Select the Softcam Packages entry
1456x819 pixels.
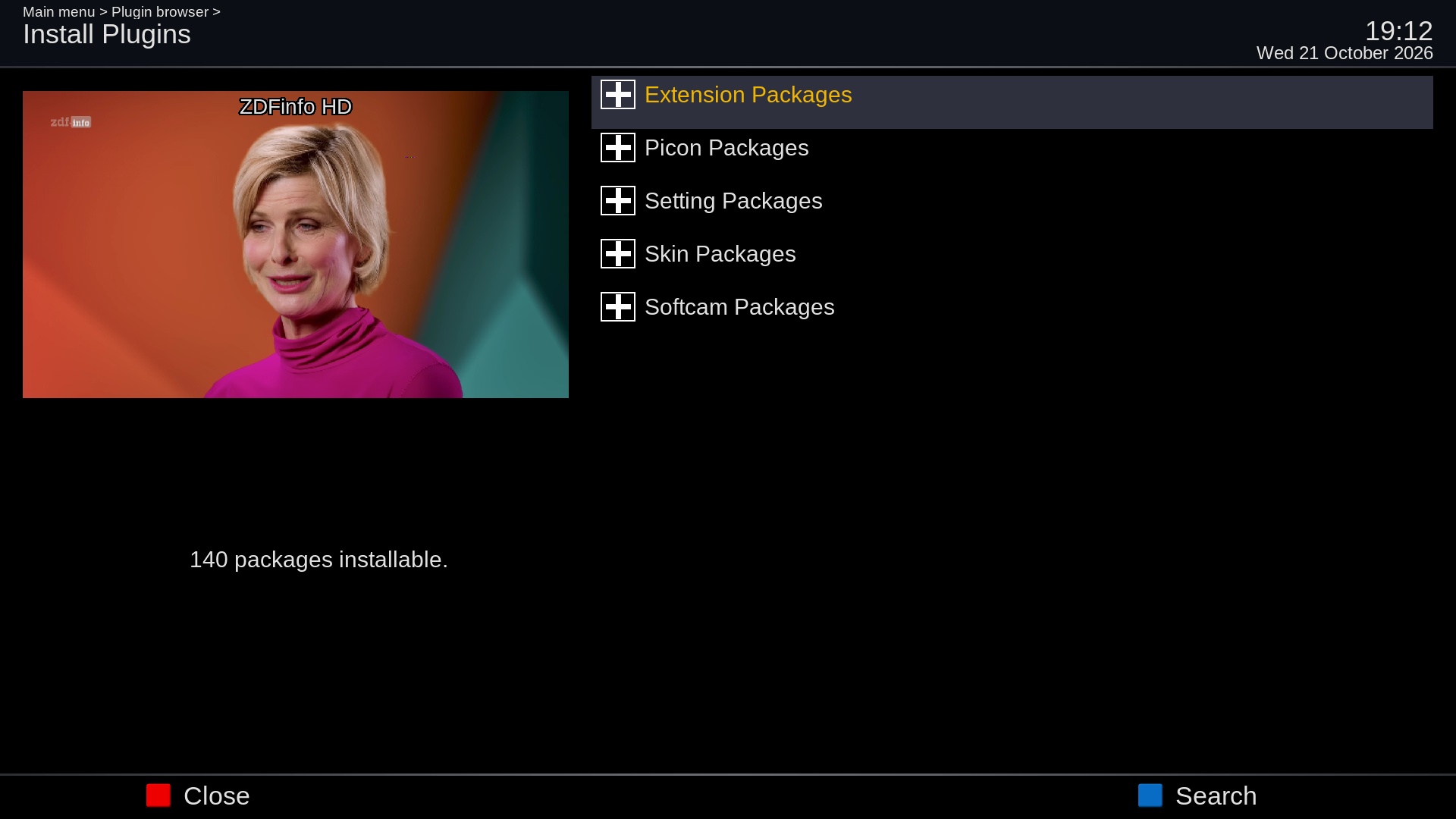click(1012, 315)
